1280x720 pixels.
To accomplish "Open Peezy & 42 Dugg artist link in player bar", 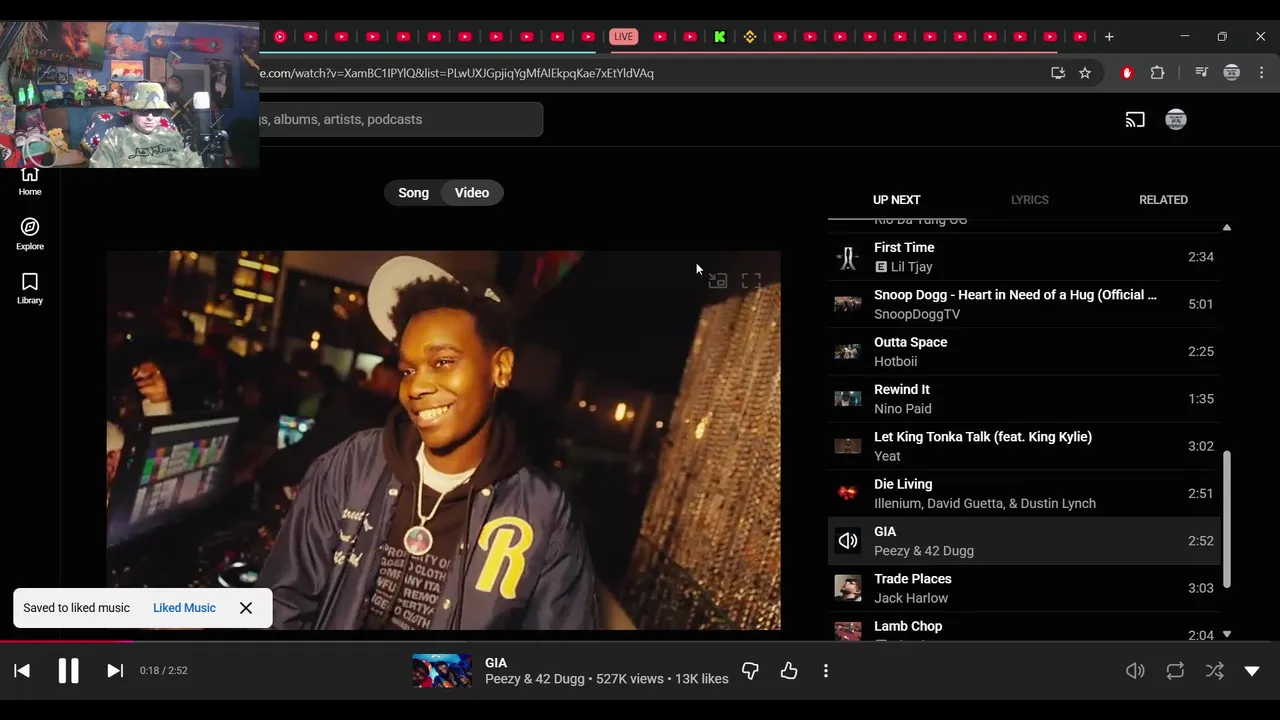I will click(535, 679).
